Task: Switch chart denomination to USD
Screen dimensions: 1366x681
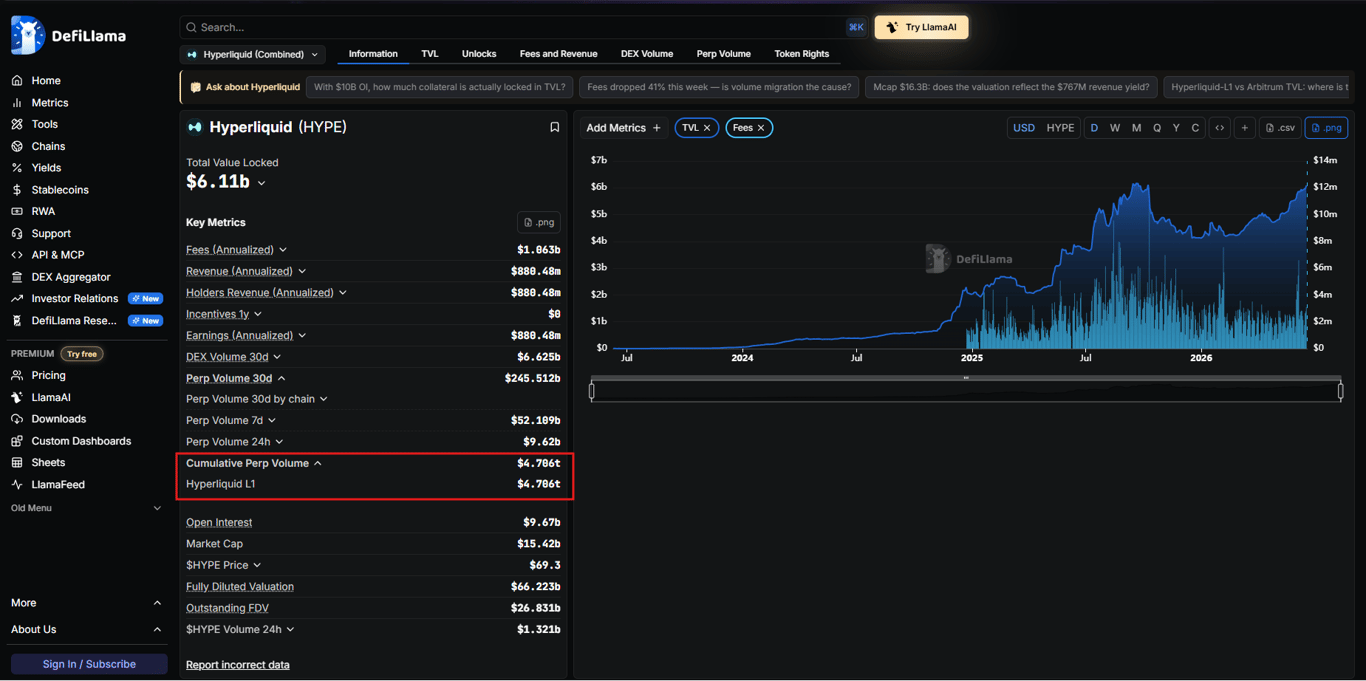Action: 1024,128
